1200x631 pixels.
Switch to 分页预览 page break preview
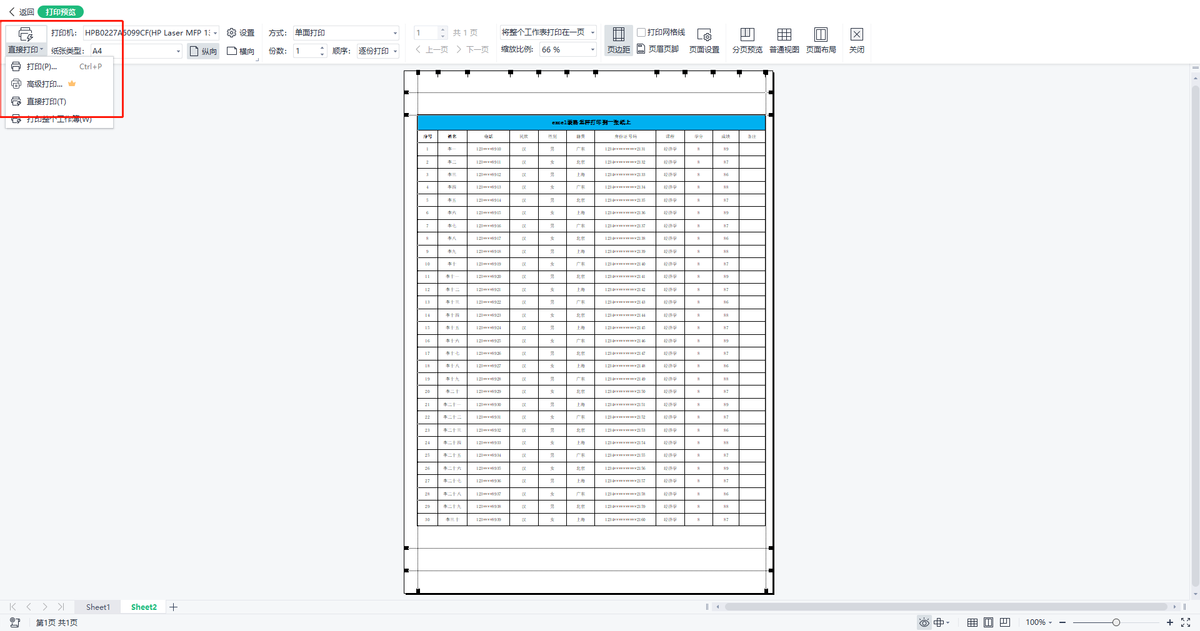pyautogui.click(x=747, y=40)
